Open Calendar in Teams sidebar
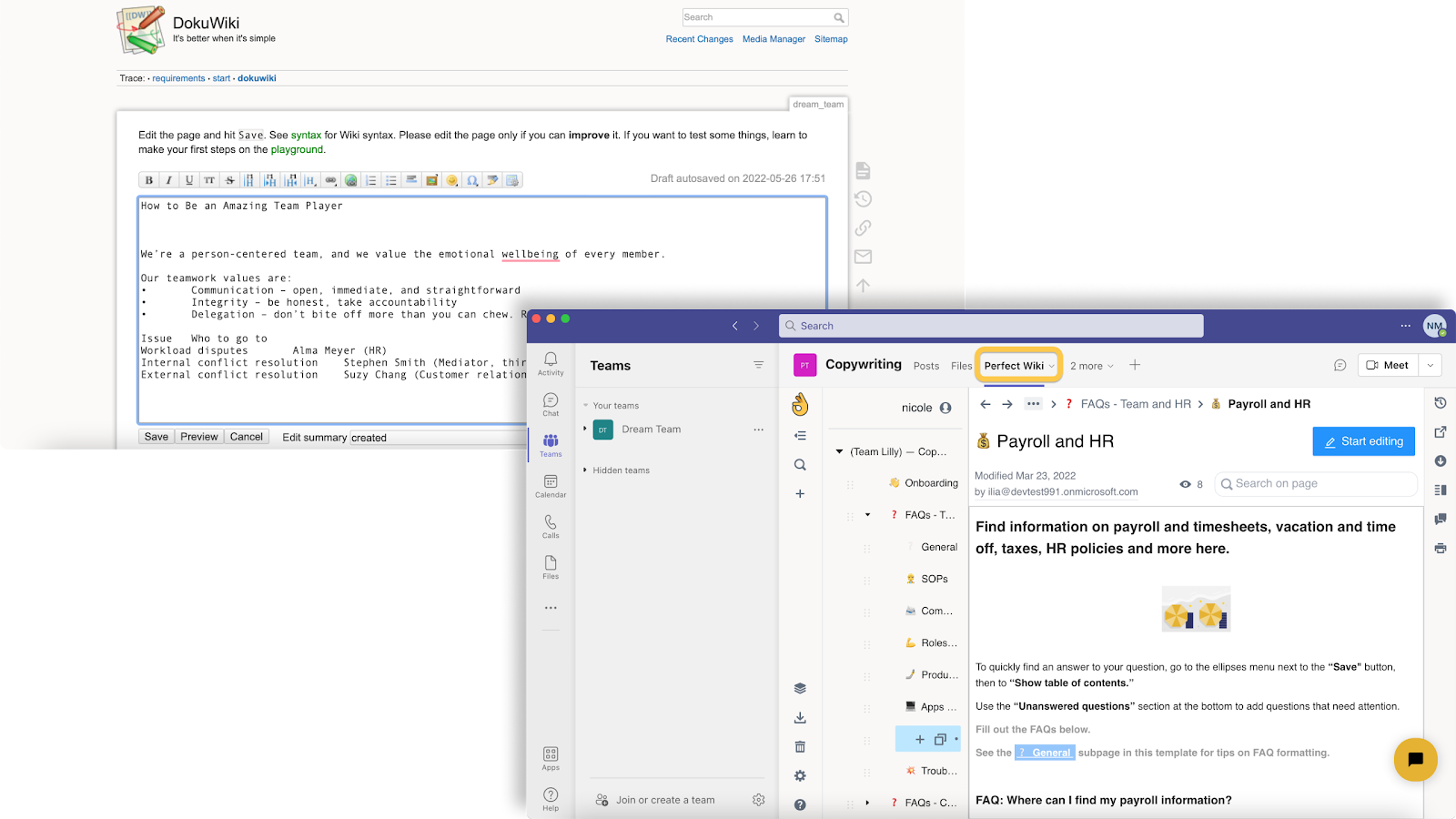 [x=551, y=486]
